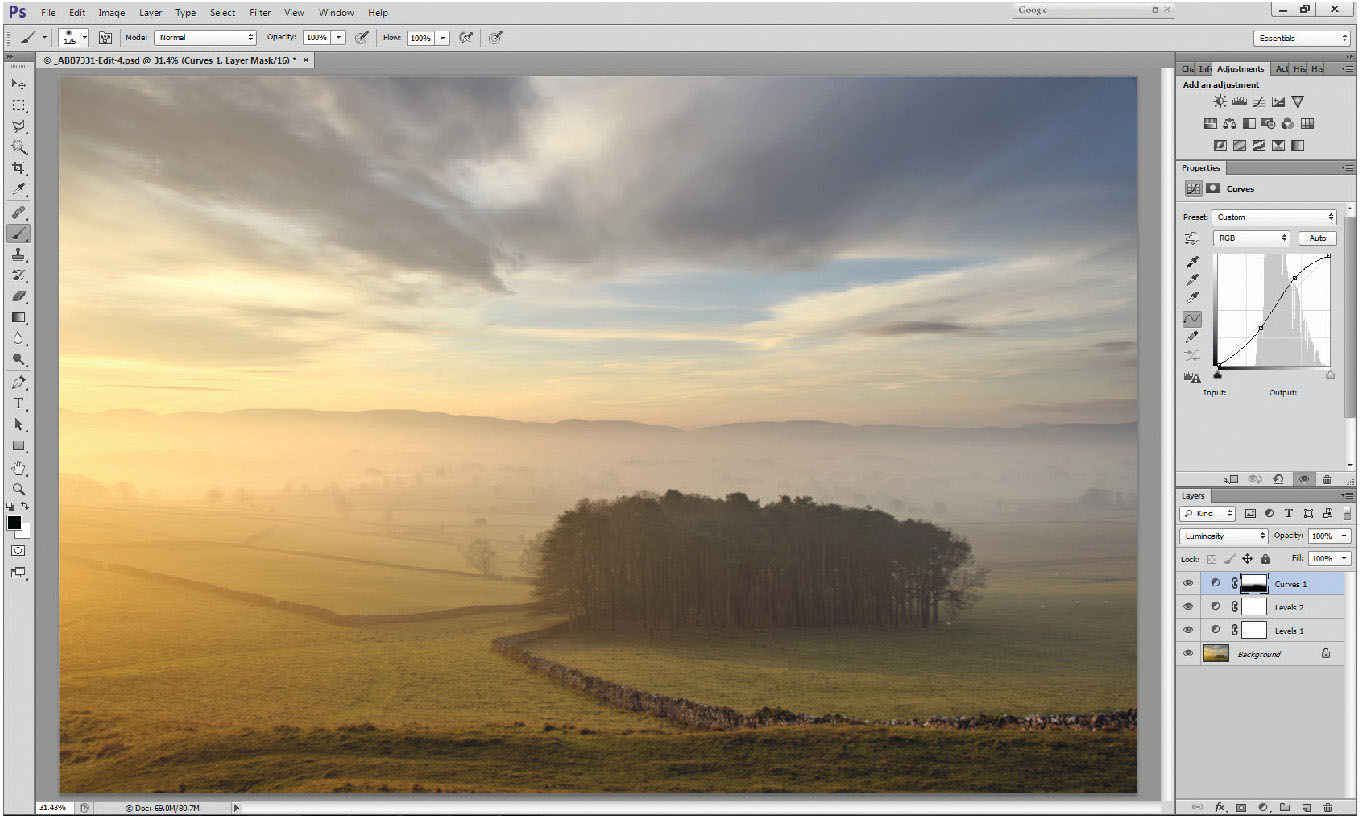The height and width of the screenshot is (816, 1360).
Task: Toggle airbrush build-up mode in options bar
Action: pyautogui.click(x=466, y=37)
